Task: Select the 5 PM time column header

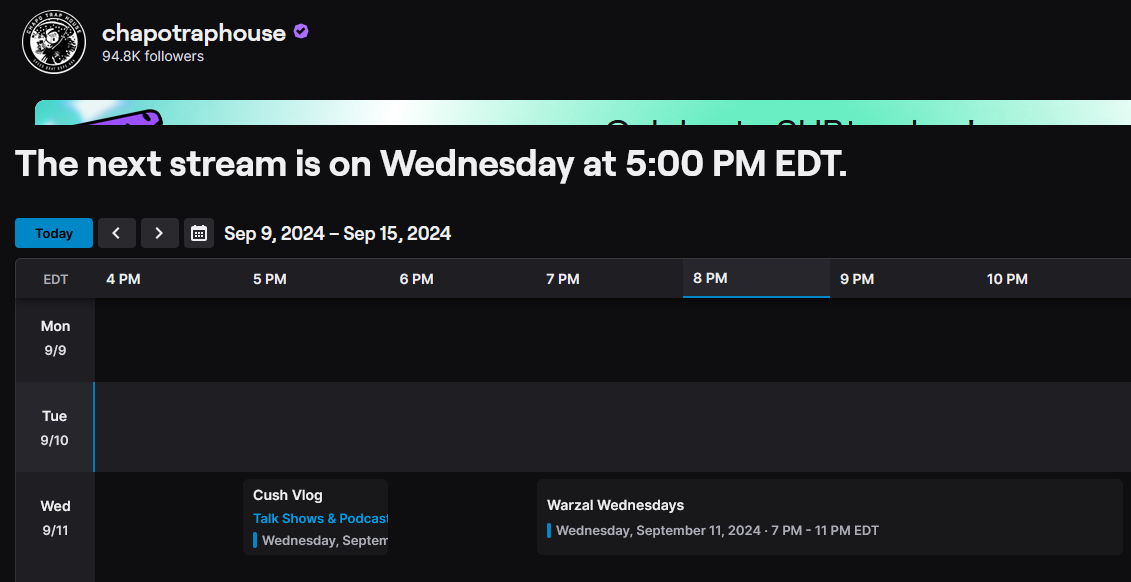Action: [270, 279]
